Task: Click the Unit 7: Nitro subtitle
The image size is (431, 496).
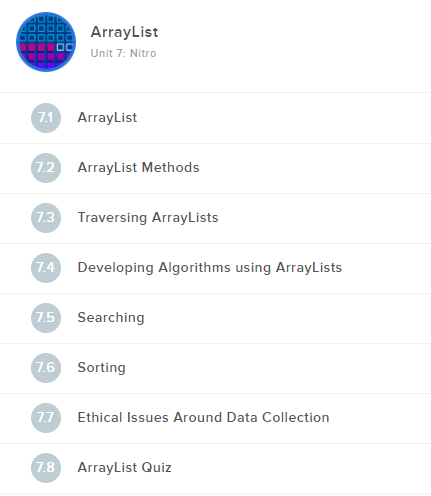Action: click(x=123, y=53)
